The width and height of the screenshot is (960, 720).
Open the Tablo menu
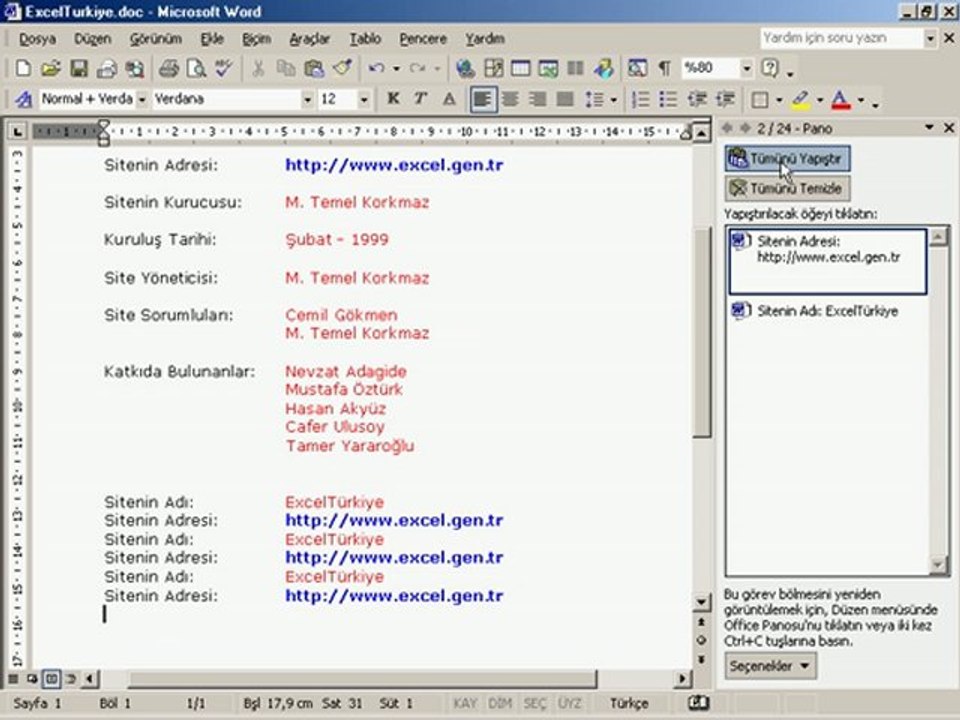click(365, 39)
